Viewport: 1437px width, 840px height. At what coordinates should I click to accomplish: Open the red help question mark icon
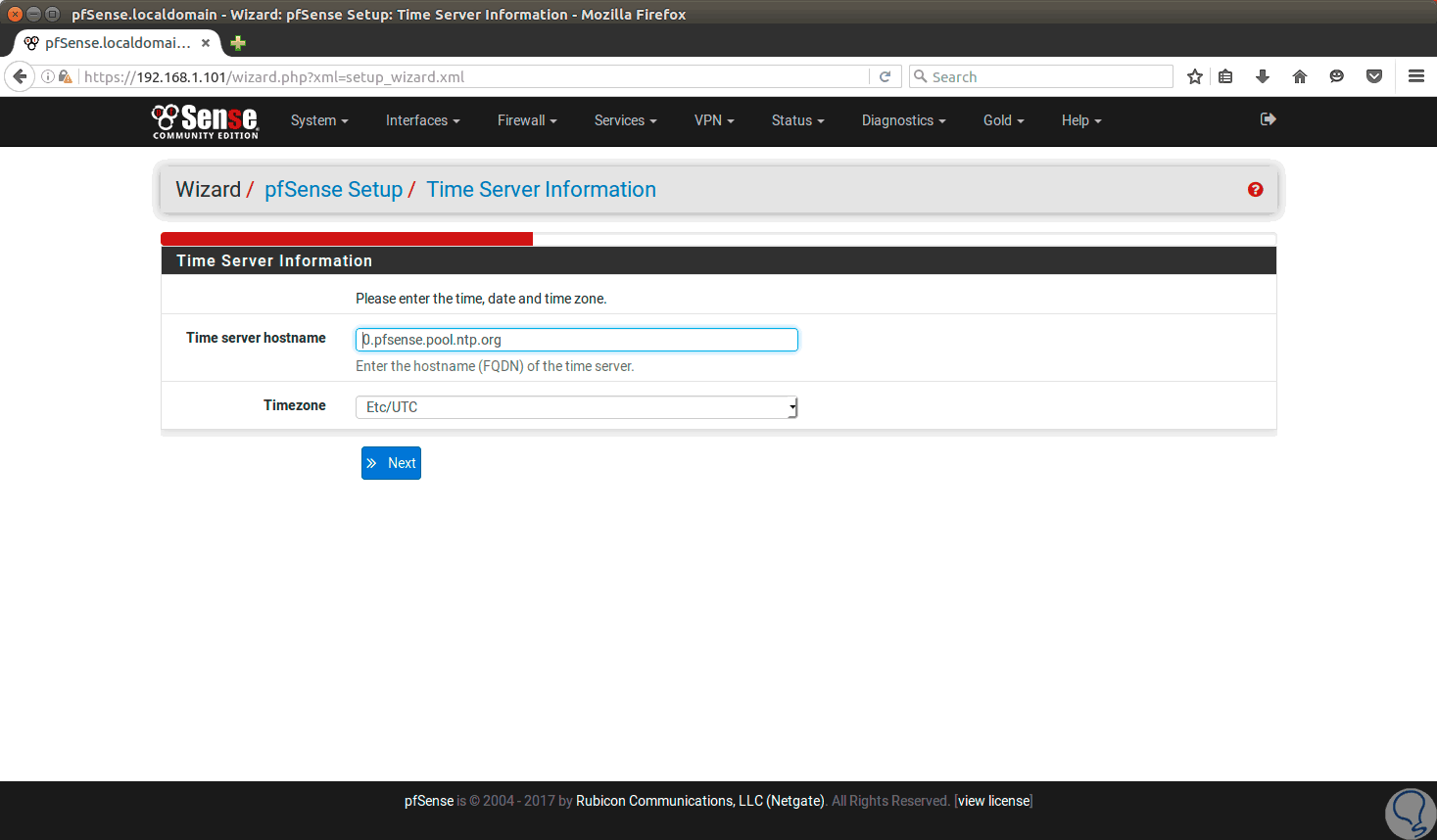point(1255,190)
